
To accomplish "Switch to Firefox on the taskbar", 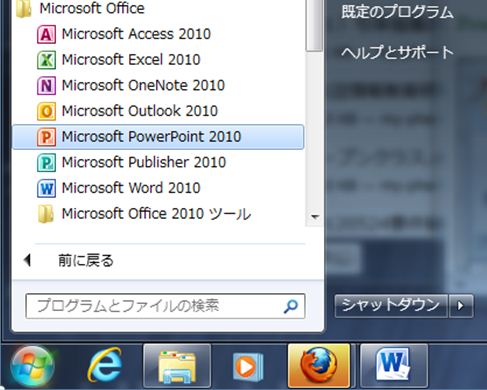I will click(319, 366).
